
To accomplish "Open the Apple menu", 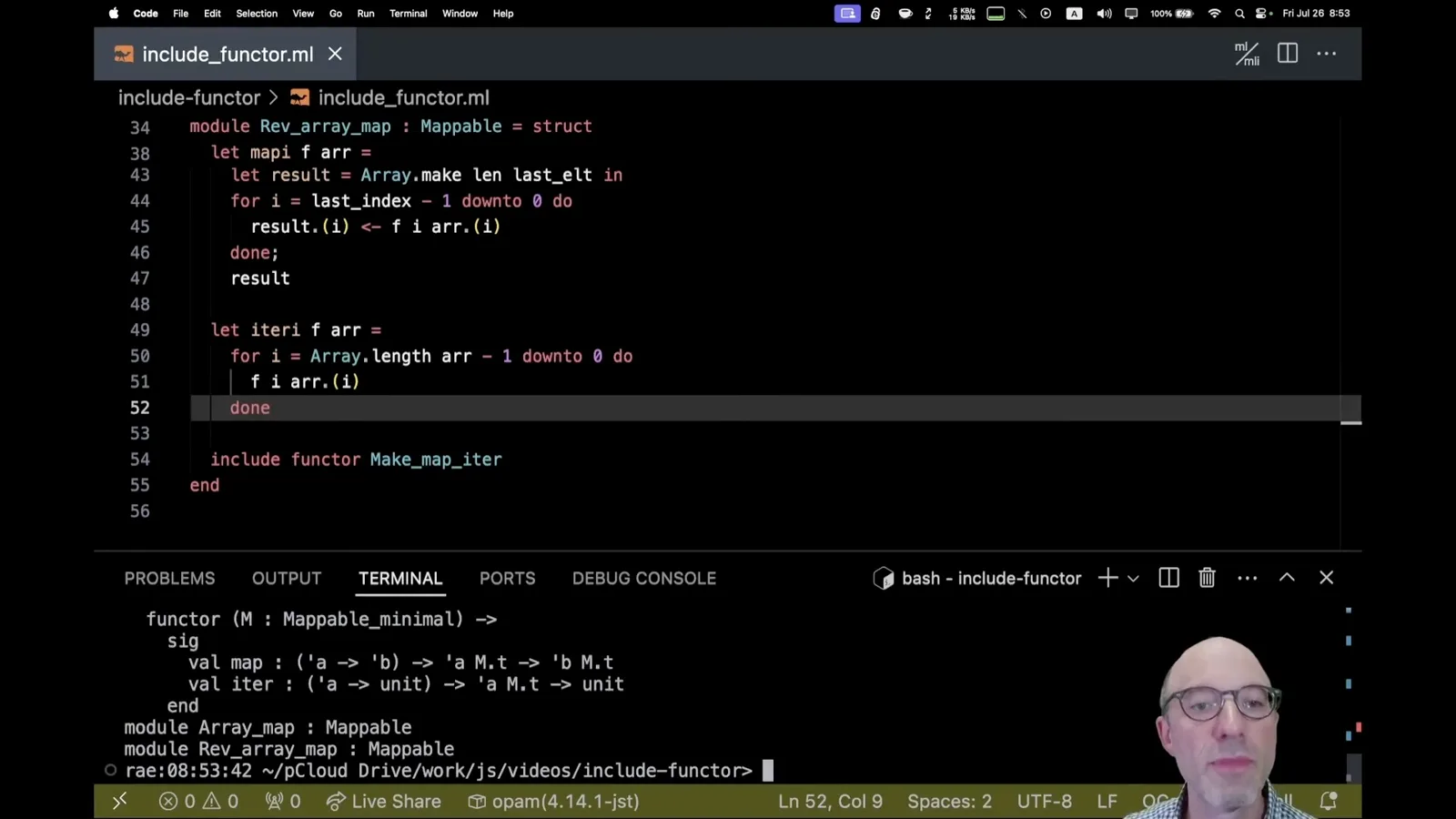I will pos(114,14).
